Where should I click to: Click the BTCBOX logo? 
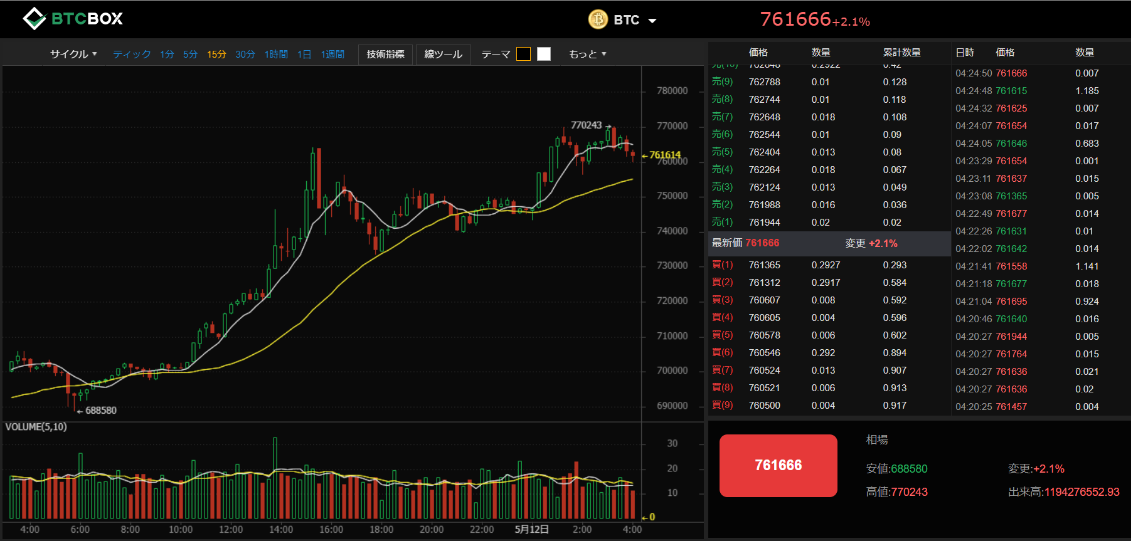[x=72, y=19]
